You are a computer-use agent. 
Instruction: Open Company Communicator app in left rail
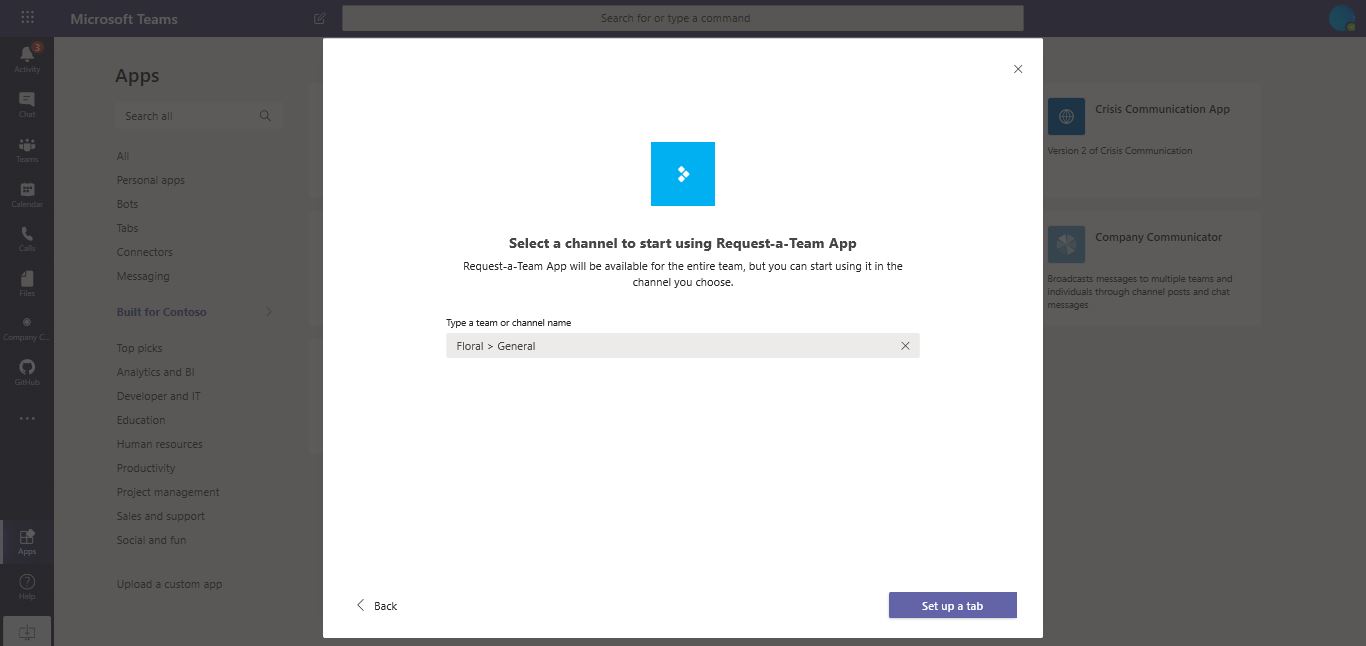27,328
